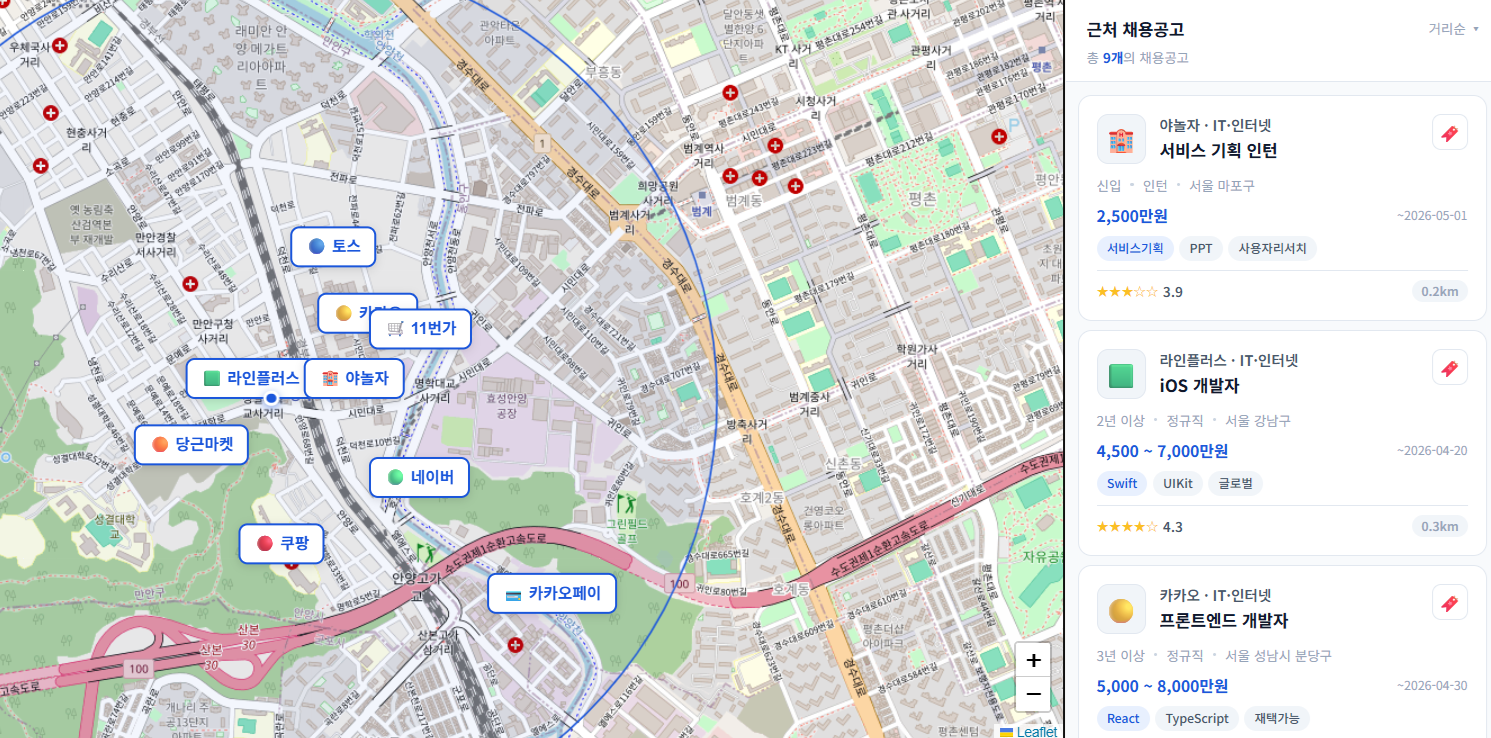Viewport: 1491px width, 738px height.
Task: Zoom out on the map
Action: (1033, 694)
